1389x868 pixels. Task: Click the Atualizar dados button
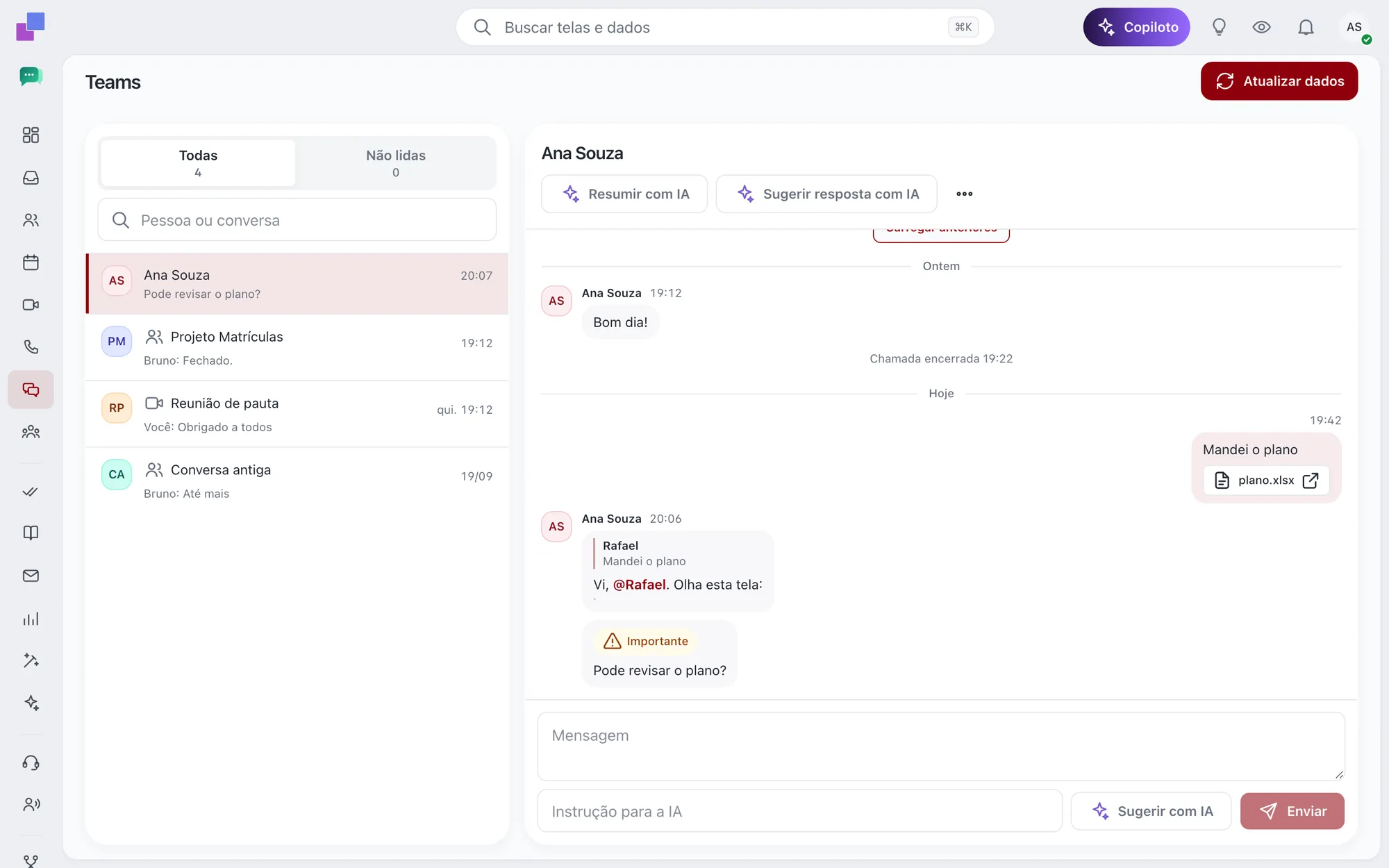[1279, 81]
